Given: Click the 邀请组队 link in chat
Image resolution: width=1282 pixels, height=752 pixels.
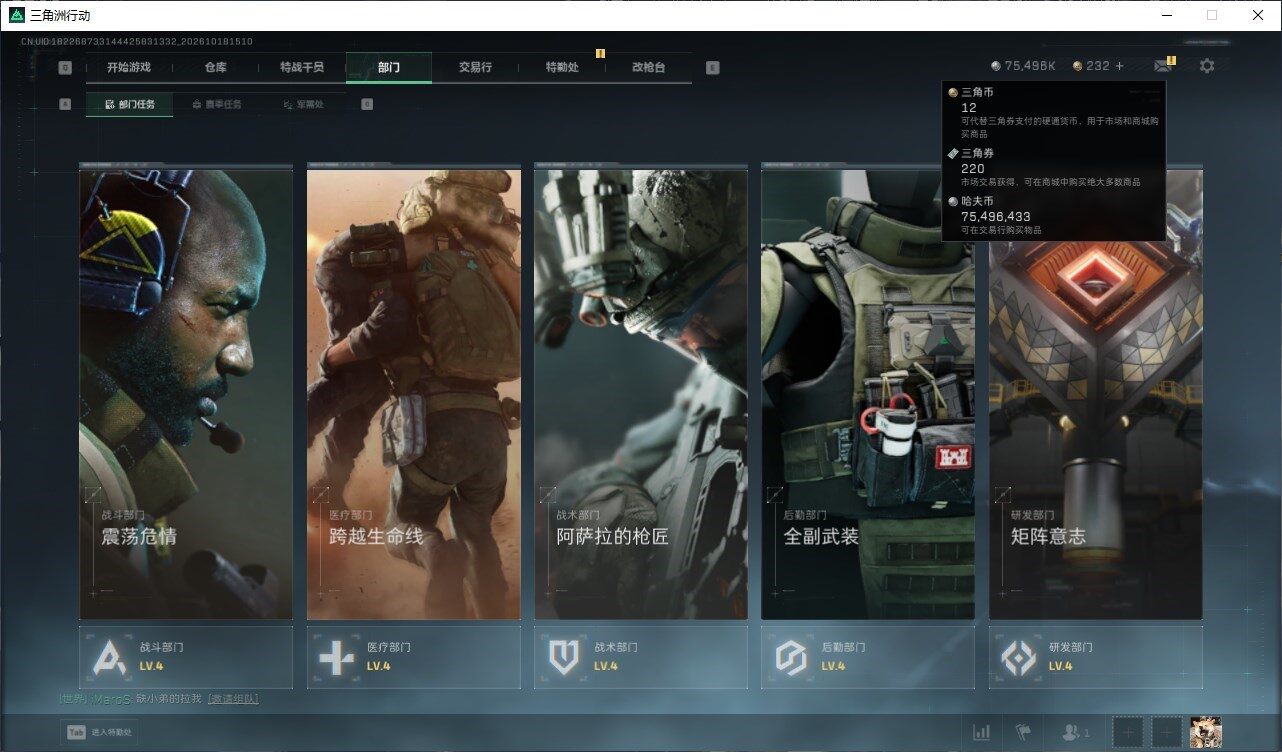Looking at the screenshot, I should click(233, 699).
